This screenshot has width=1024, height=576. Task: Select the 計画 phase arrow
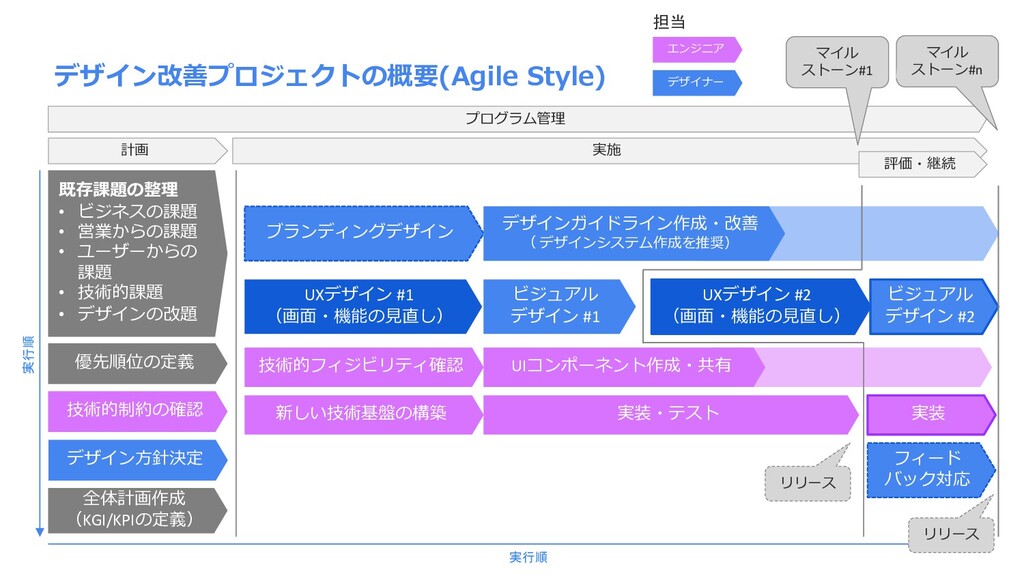point(137,150)
